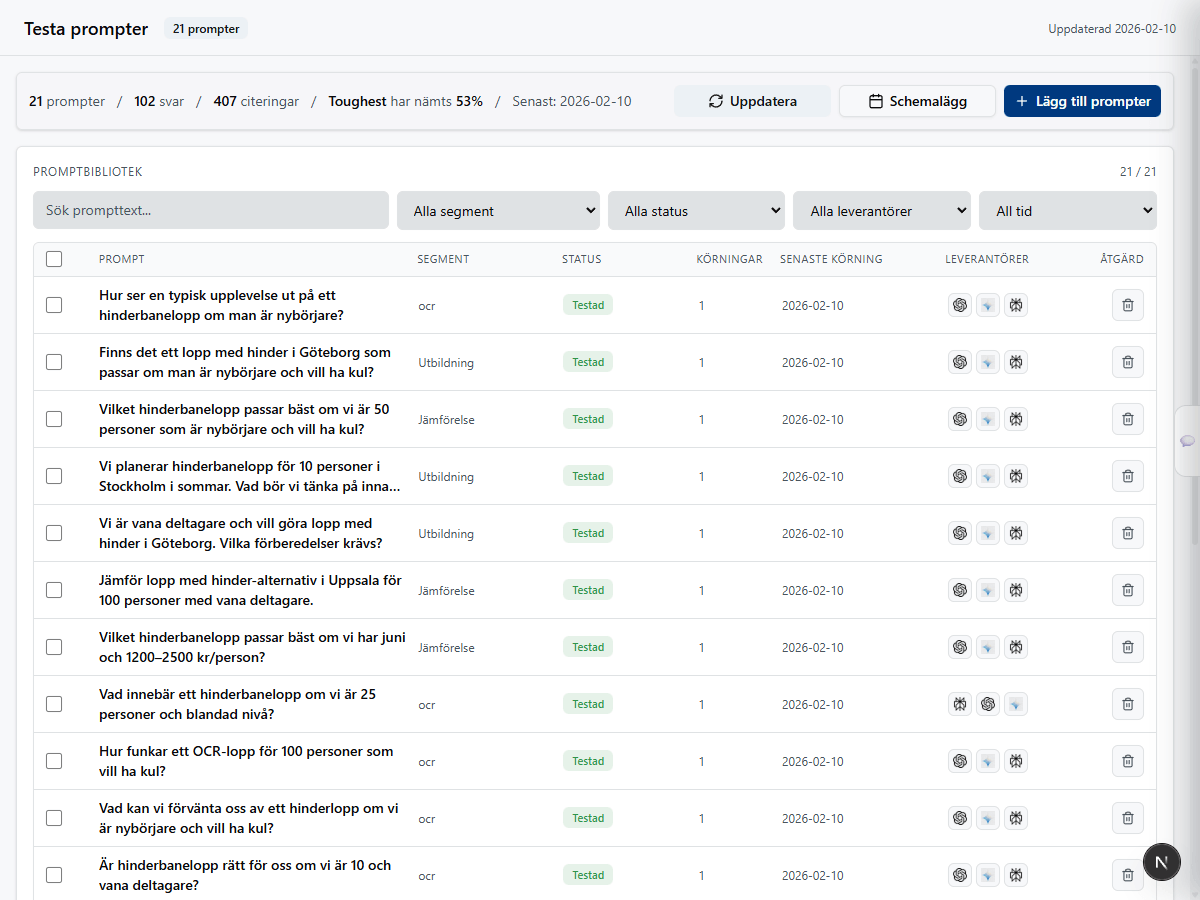Open the All tid time filter

[x=1067, y=210]
